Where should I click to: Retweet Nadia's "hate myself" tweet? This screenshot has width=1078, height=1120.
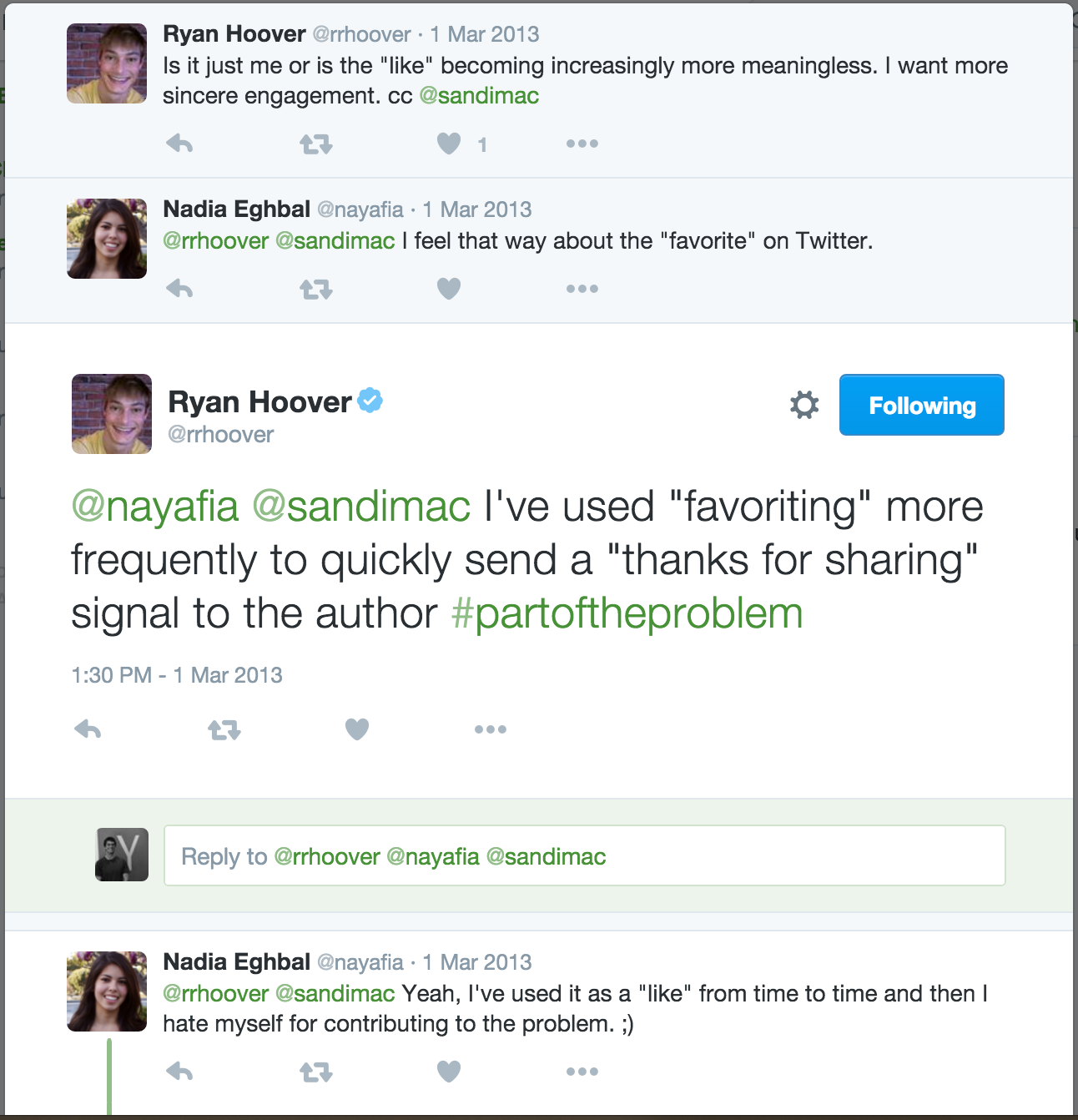[x=316, y=1072]
